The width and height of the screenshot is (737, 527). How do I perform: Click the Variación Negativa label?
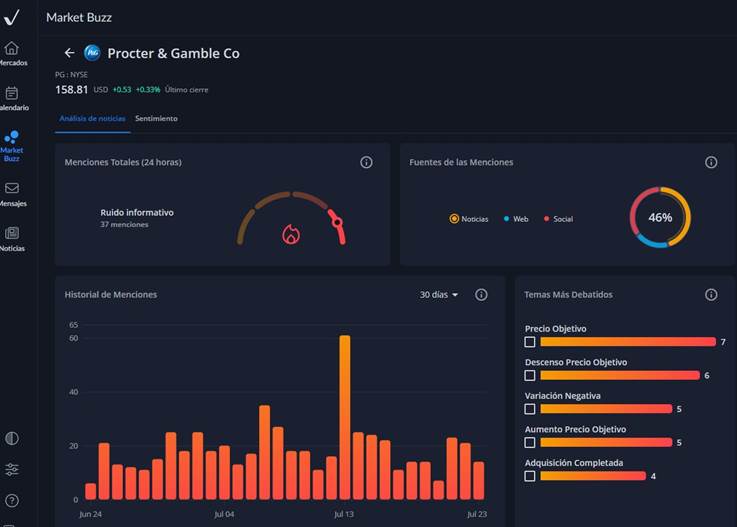[563, 396]
